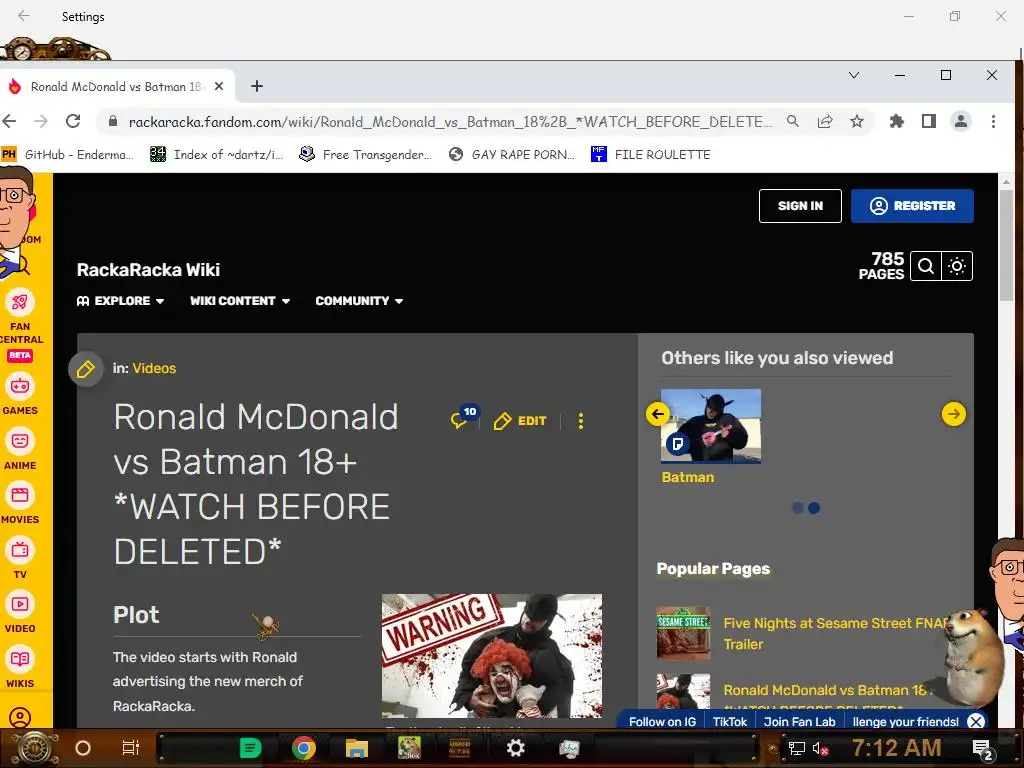Open a new Chrome tab
Screen dimensions: 1024x768
pyautogui.click(x=257, y=86)
